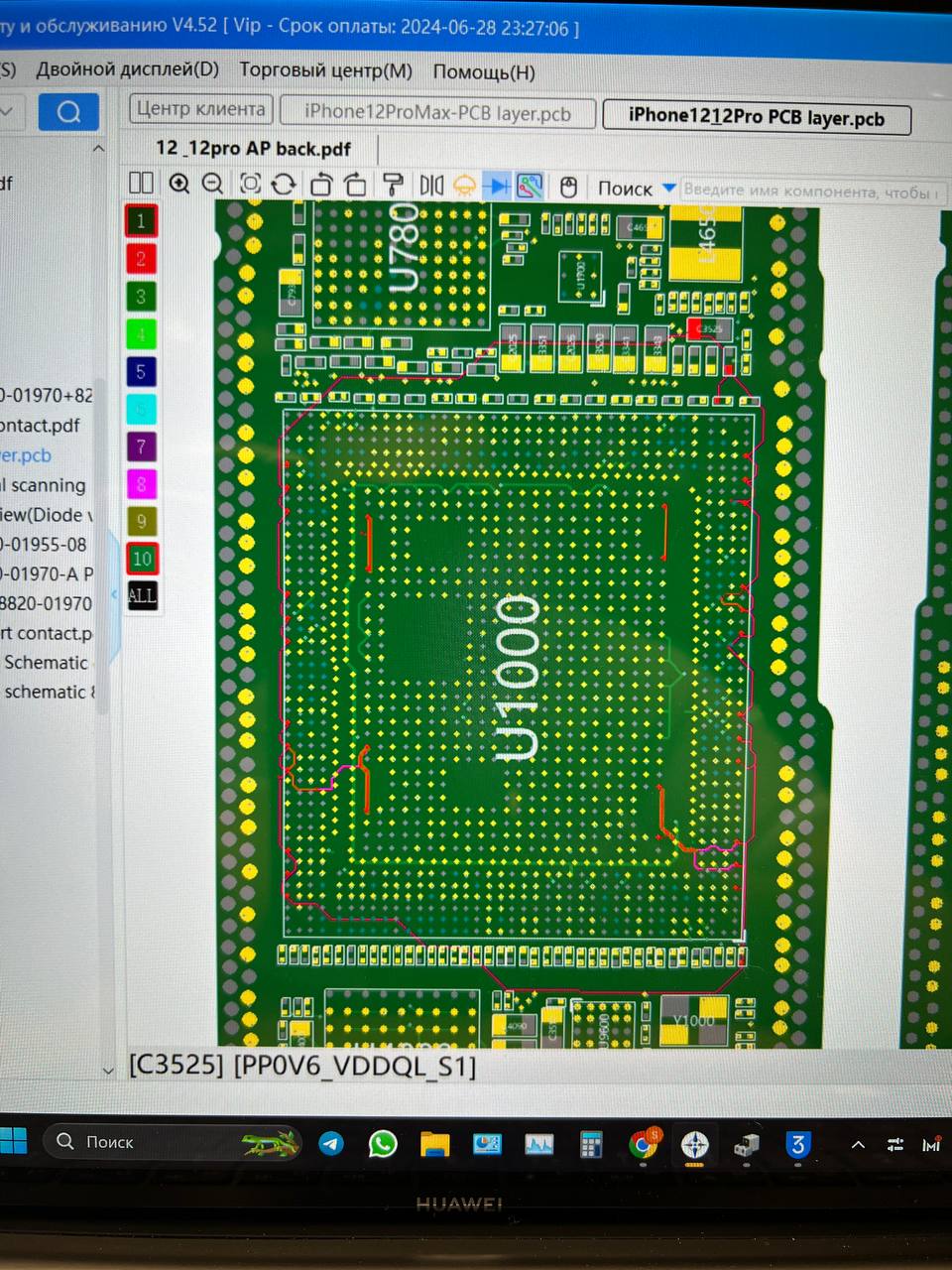Expand the dropdown left of the blue search button
The image size is (952, 1270).
pyautogui.click(x=8, y=110)
